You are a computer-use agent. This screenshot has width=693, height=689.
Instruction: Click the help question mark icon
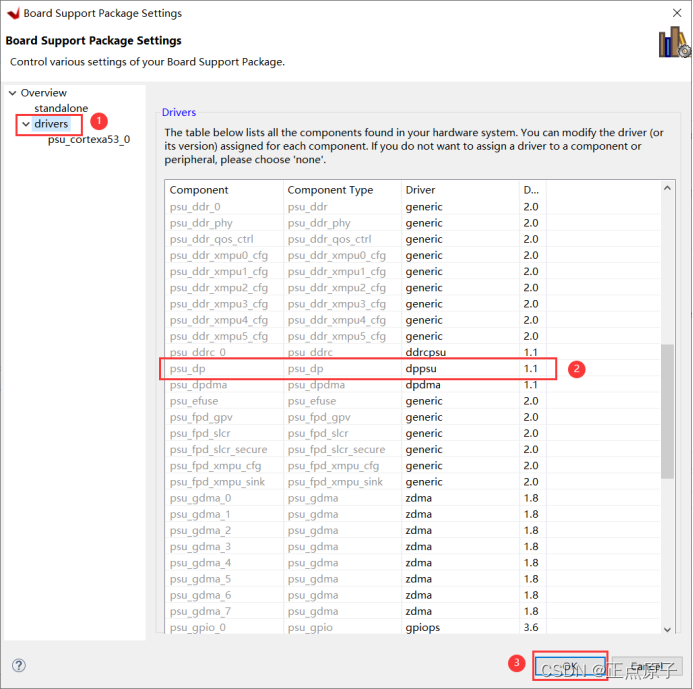point(19,665)
